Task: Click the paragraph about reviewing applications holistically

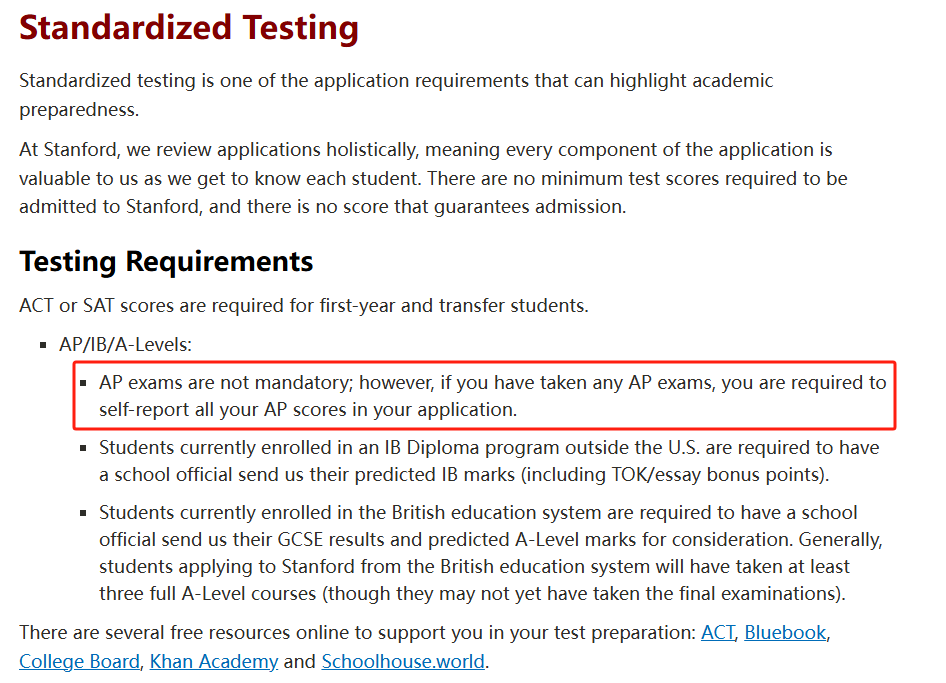Action: (x=433, y=179)
